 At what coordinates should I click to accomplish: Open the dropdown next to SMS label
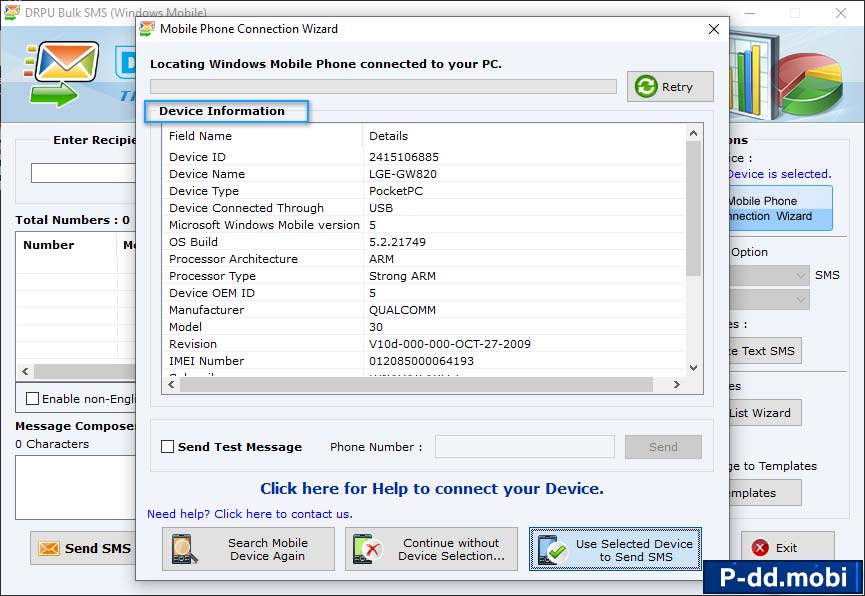pos(769,275)
